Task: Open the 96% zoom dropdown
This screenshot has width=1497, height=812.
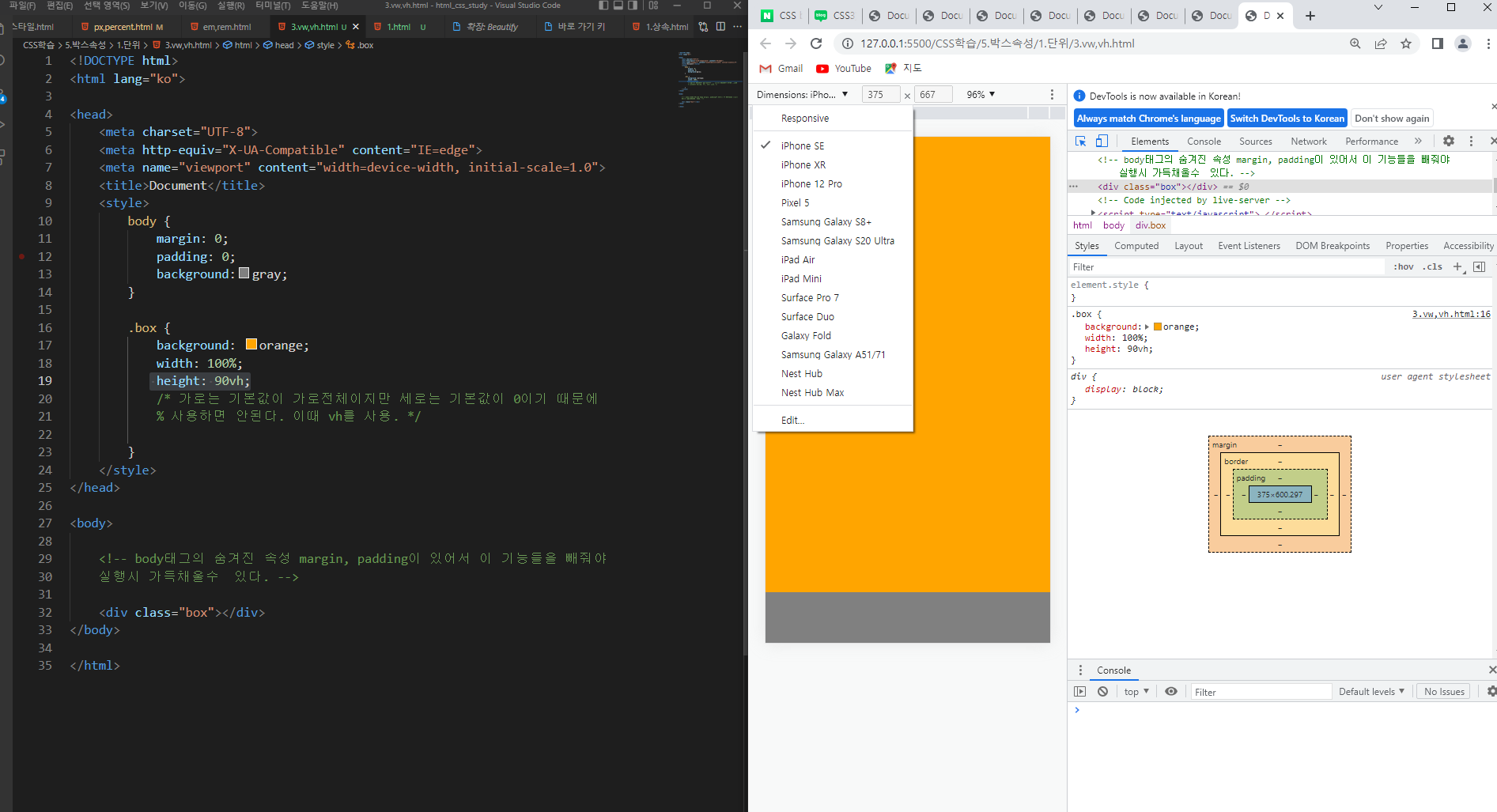Action: point(981,94)
